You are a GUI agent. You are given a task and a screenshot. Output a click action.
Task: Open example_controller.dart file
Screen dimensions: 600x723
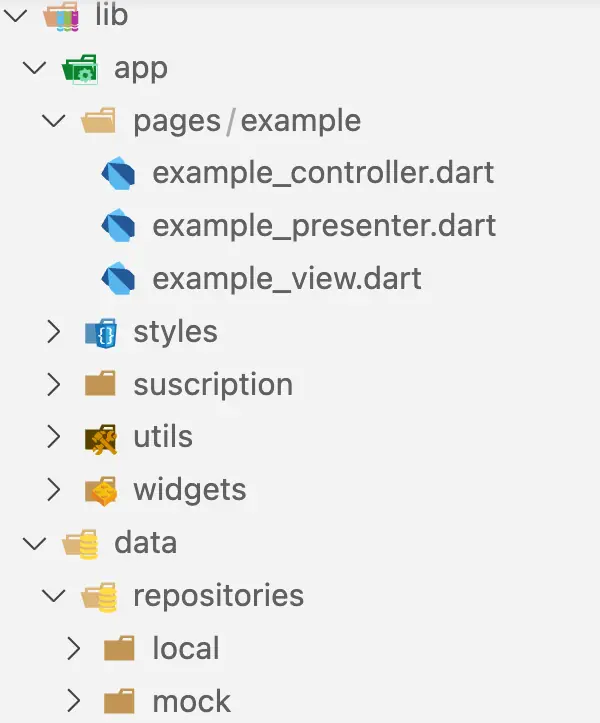[x=323, y=174]
